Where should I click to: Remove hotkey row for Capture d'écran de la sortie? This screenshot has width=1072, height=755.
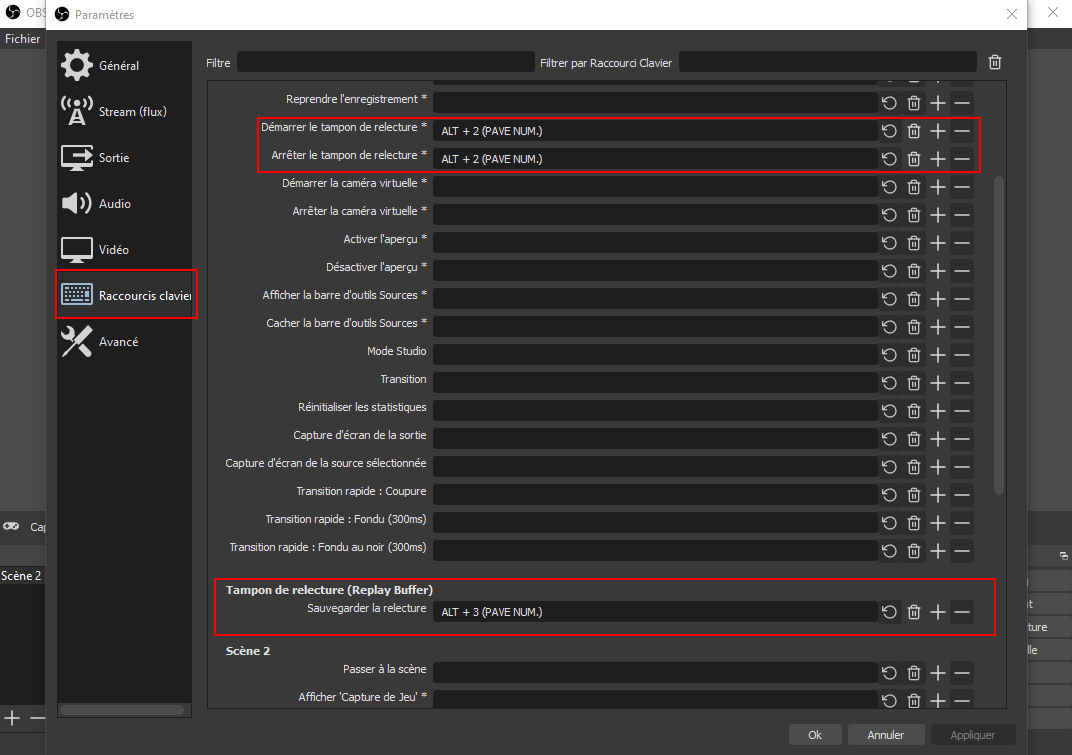pyautogui.click(x=962, y=440)
